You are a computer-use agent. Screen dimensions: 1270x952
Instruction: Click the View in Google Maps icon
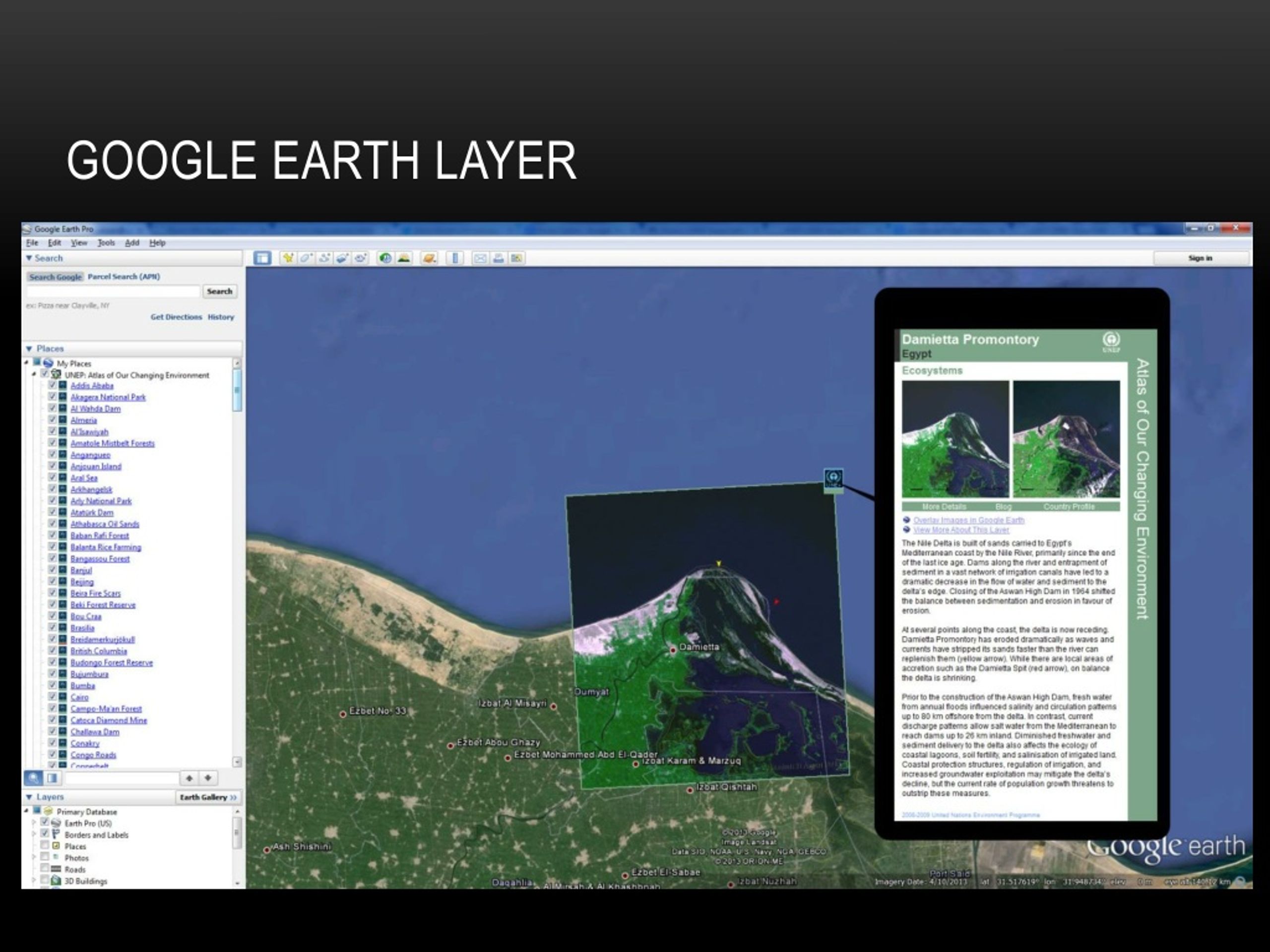[x=517, y=258]
